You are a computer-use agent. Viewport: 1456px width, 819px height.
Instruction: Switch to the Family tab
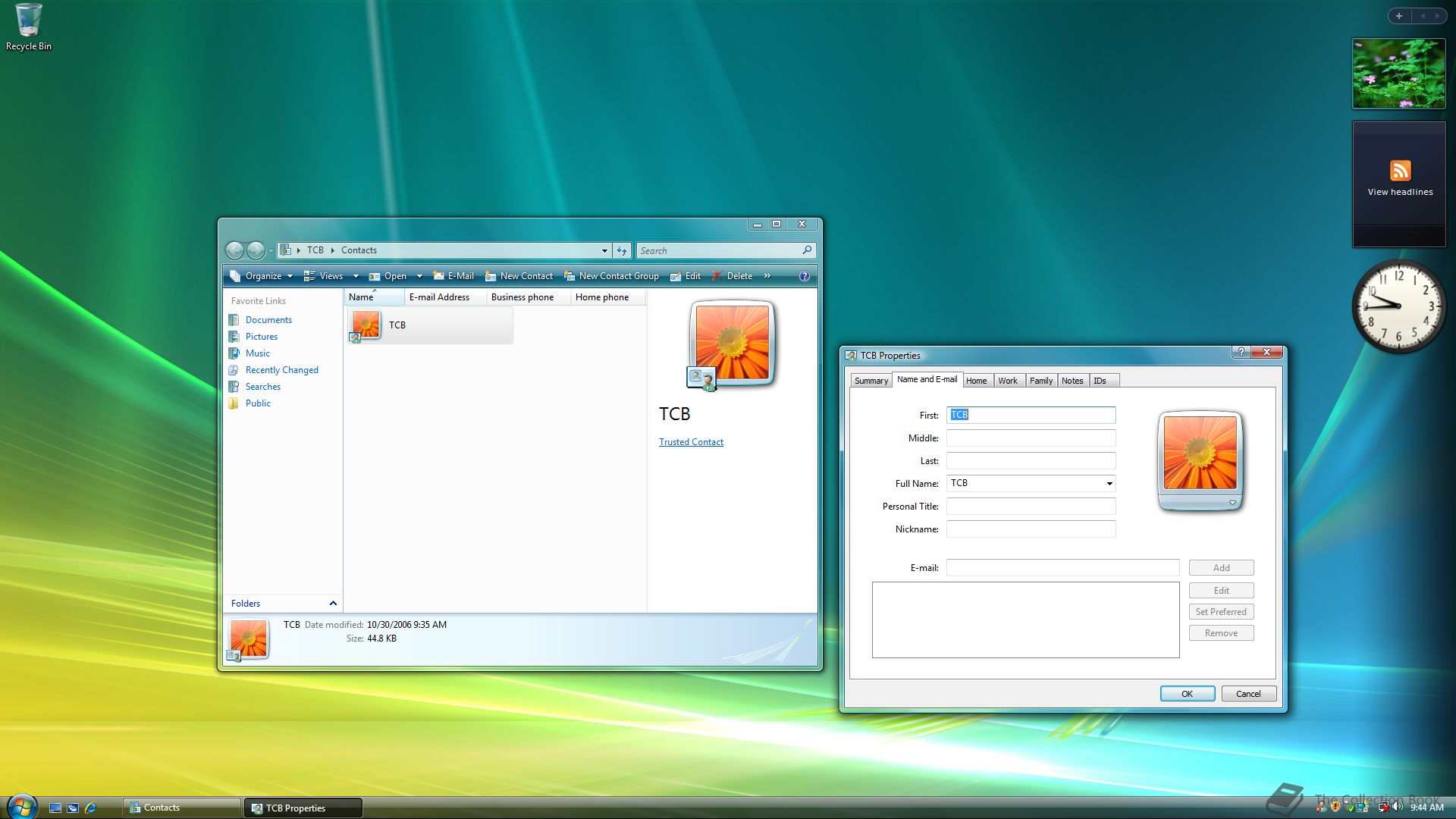pyautogui.click(x=1040, y=381)
